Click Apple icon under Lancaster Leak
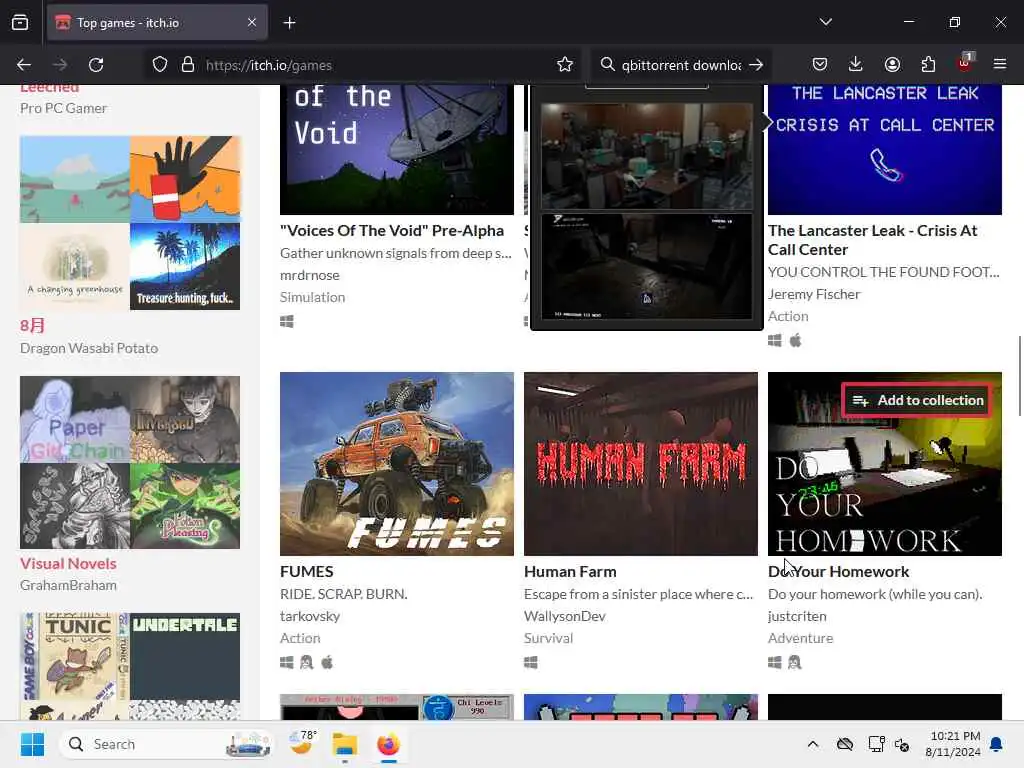Viewport: 1024px width, 768px height. [x=795, y=340]
